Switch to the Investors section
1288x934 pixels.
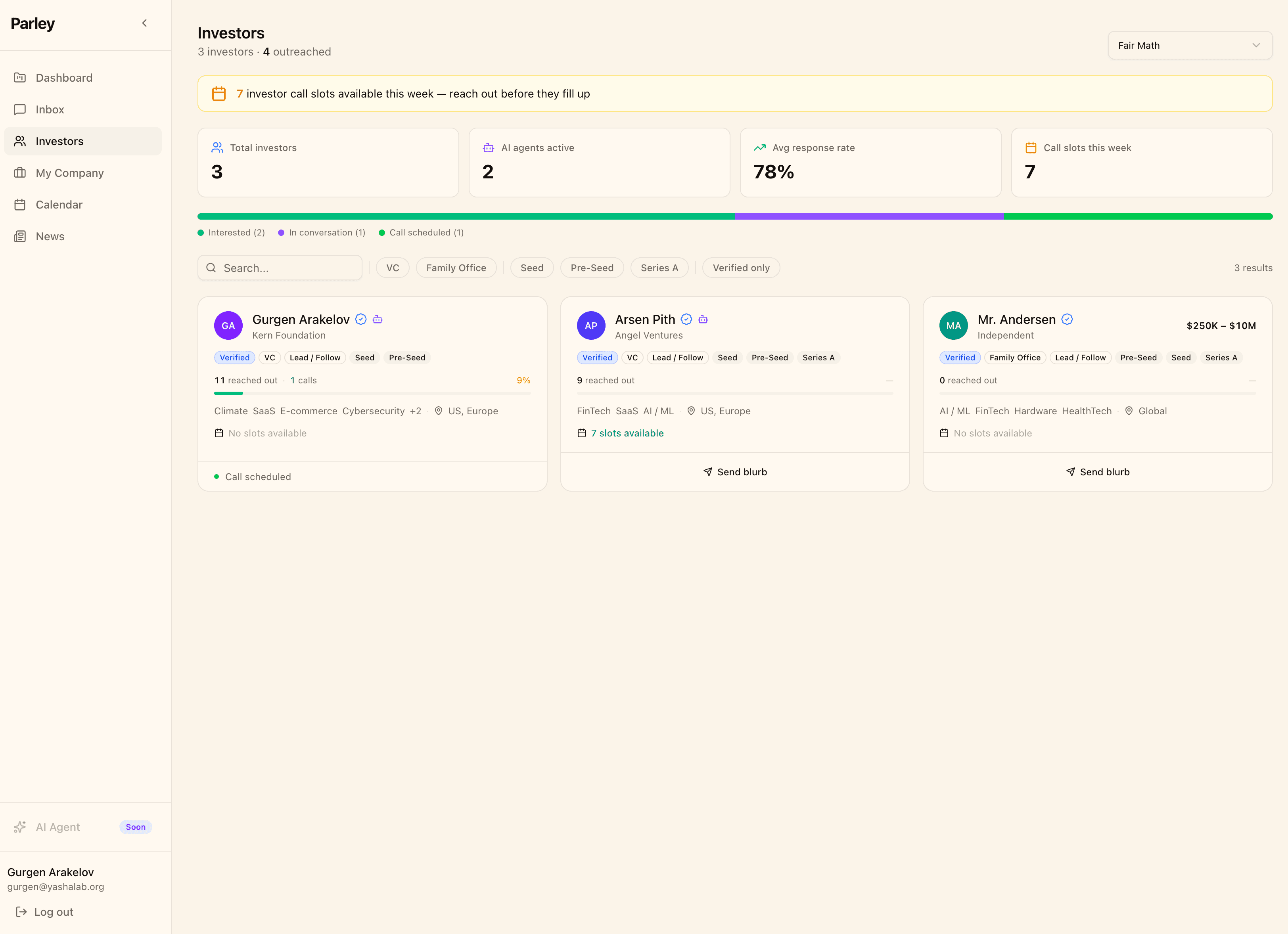[59, 141]
